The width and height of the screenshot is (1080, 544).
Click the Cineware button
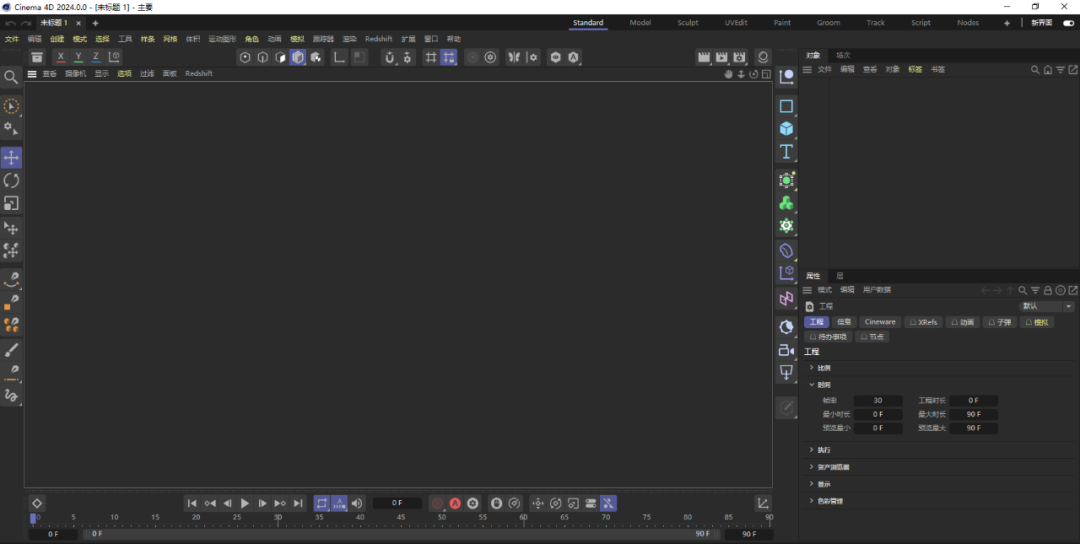click(880, 322)
